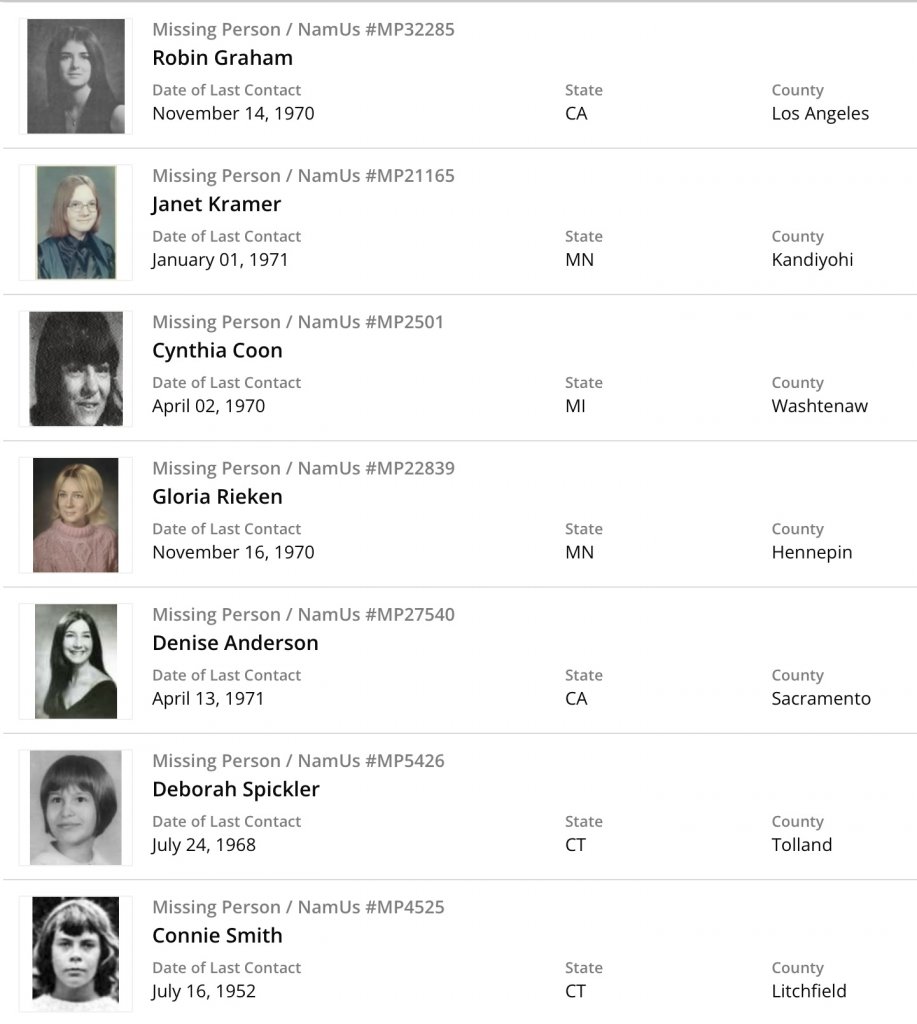Click Deborah Spickler's photo thumbnail
Screen dimensions: 917x1024
point(76,807)
